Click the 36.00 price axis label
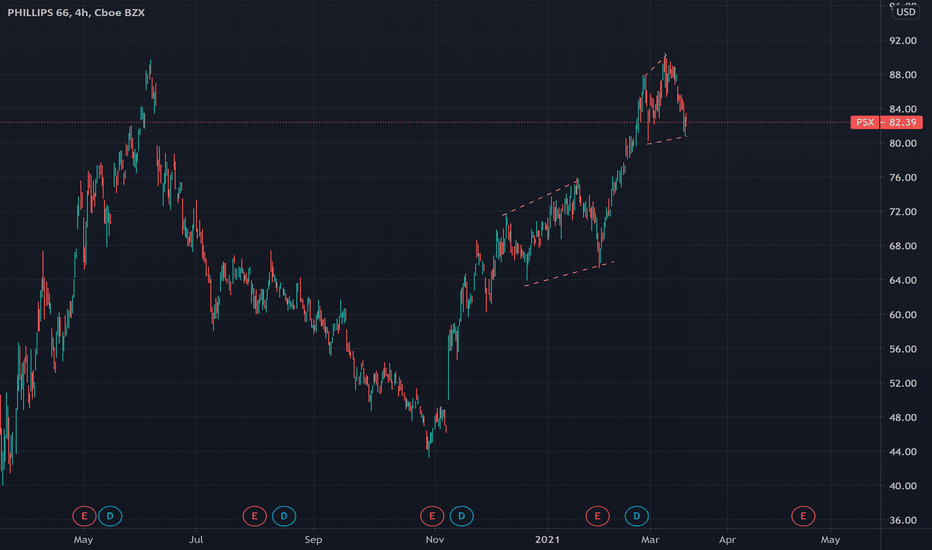The width and height of the screenshot is (932, 550). click(903, 520)
